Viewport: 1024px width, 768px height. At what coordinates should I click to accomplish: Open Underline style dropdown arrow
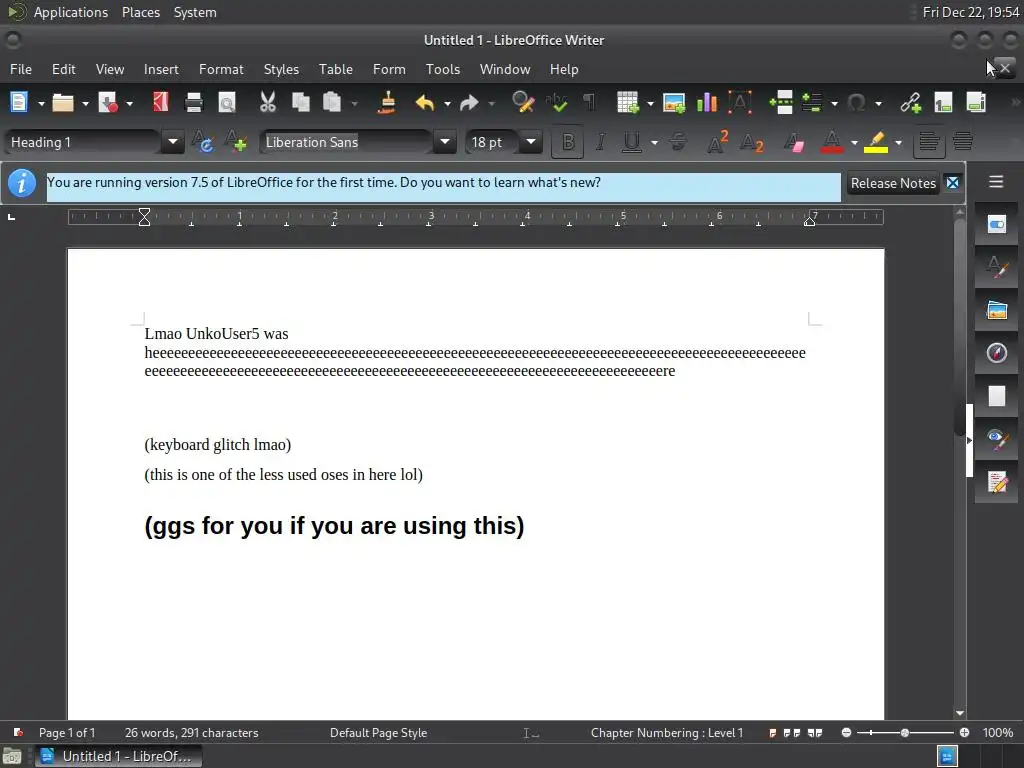pos(654,142)
